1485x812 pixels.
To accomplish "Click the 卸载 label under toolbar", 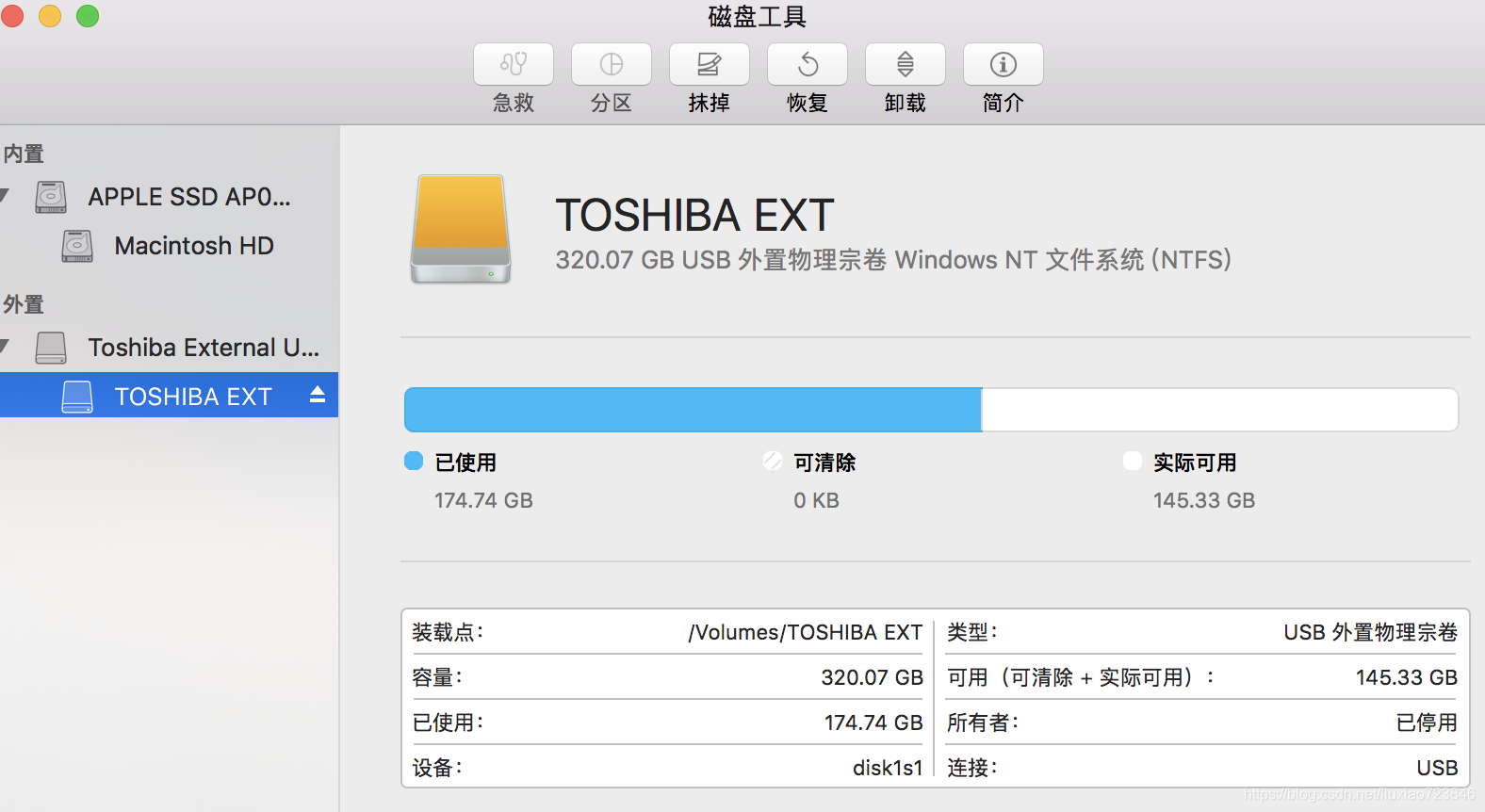I will click(x=906, y=103).
